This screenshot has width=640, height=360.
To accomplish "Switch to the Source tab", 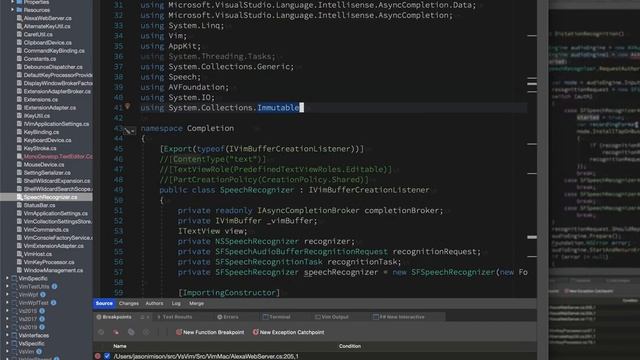I will 104,303.
